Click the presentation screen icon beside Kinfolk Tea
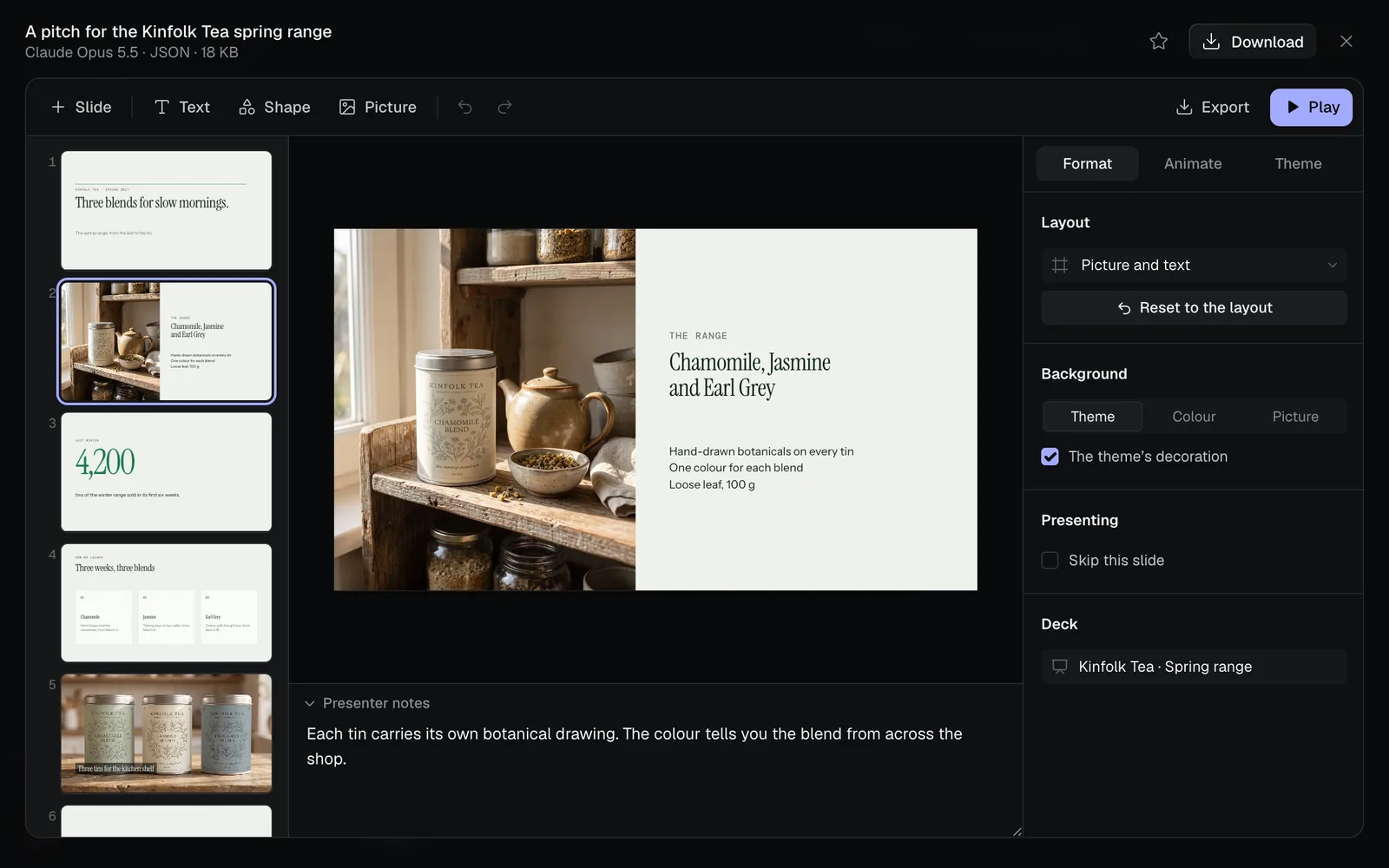Screen dimensions: 1389x868 pos(1060,667)
